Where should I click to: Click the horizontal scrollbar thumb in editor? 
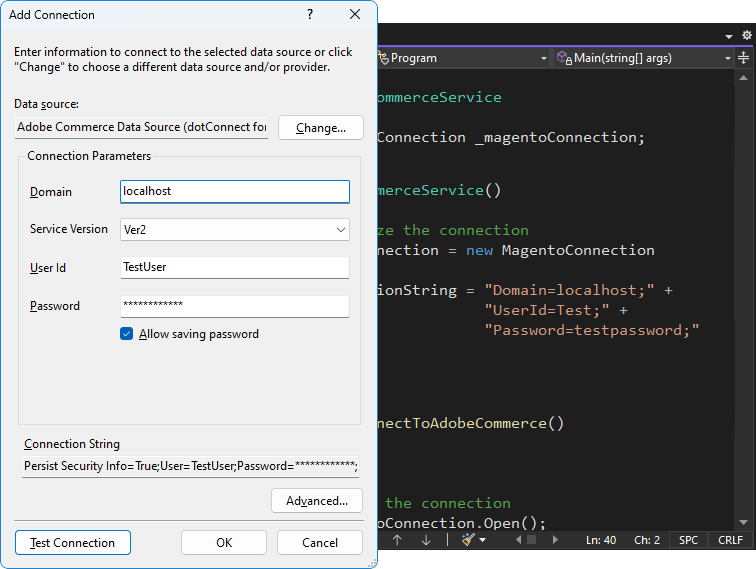click(531, 540)
